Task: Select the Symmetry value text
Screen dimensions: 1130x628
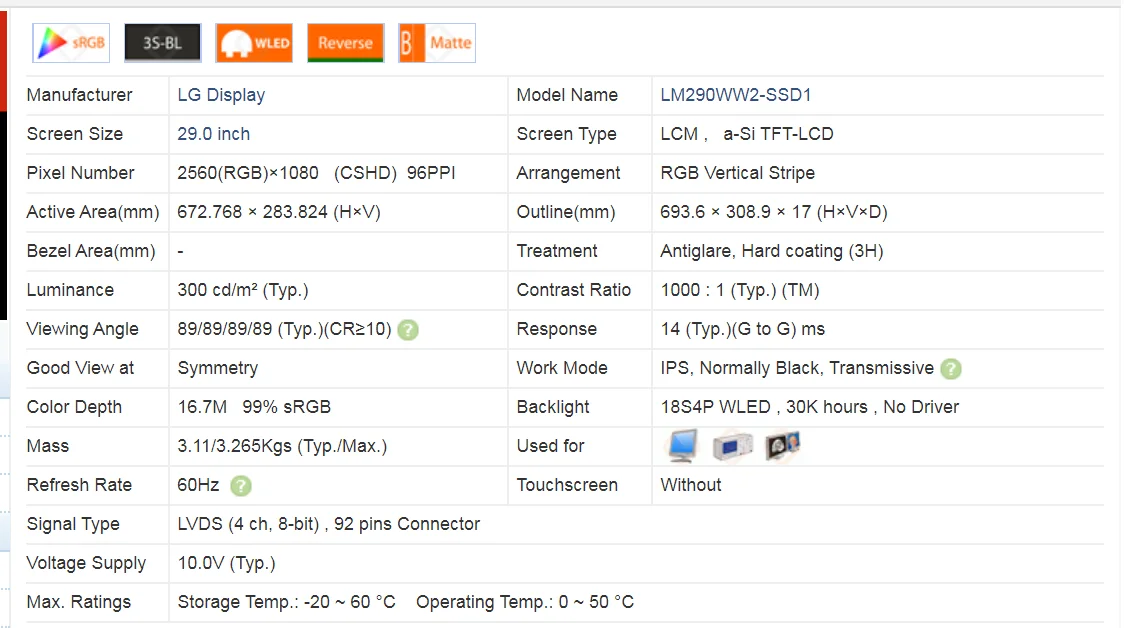Action: pos(218,368)
